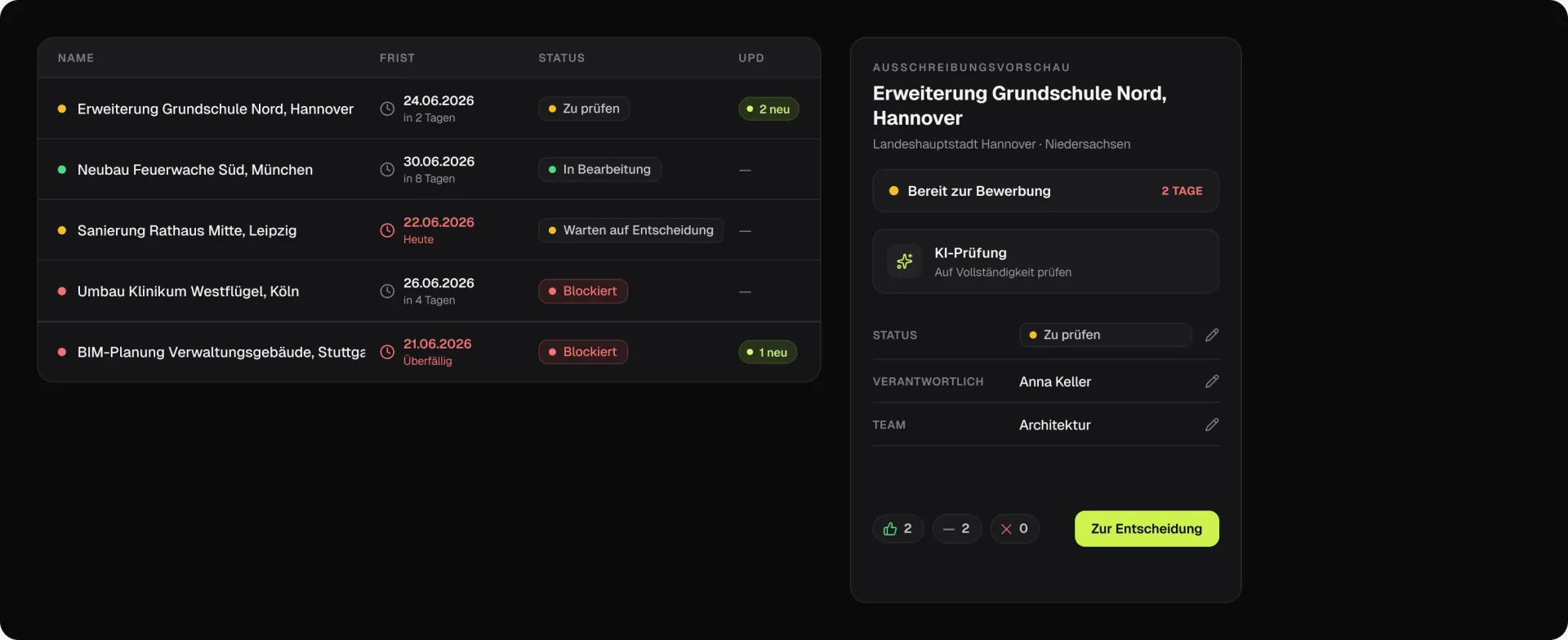This screenshot has width=1568, height=640.
Task: Click the Blockiert pill in the Stuttgart row
Action: click(583, 352)
